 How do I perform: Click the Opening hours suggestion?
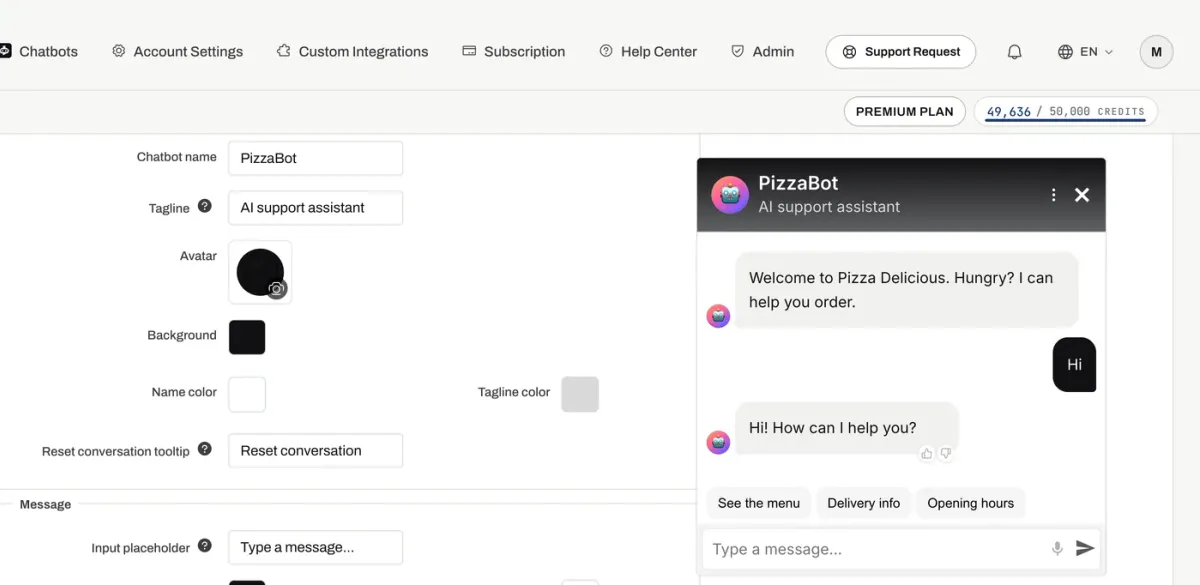click(x=970, y=503)
